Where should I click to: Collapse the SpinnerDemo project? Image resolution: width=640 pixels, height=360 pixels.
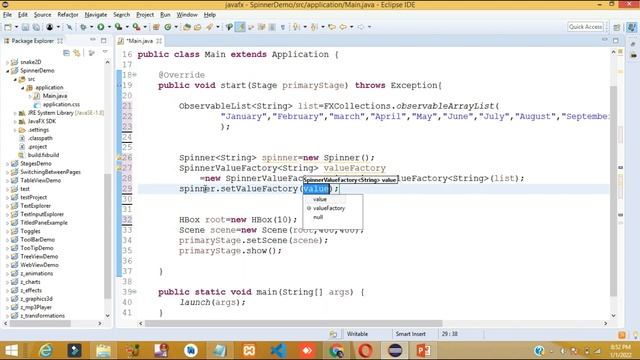(x=7, y=71)
